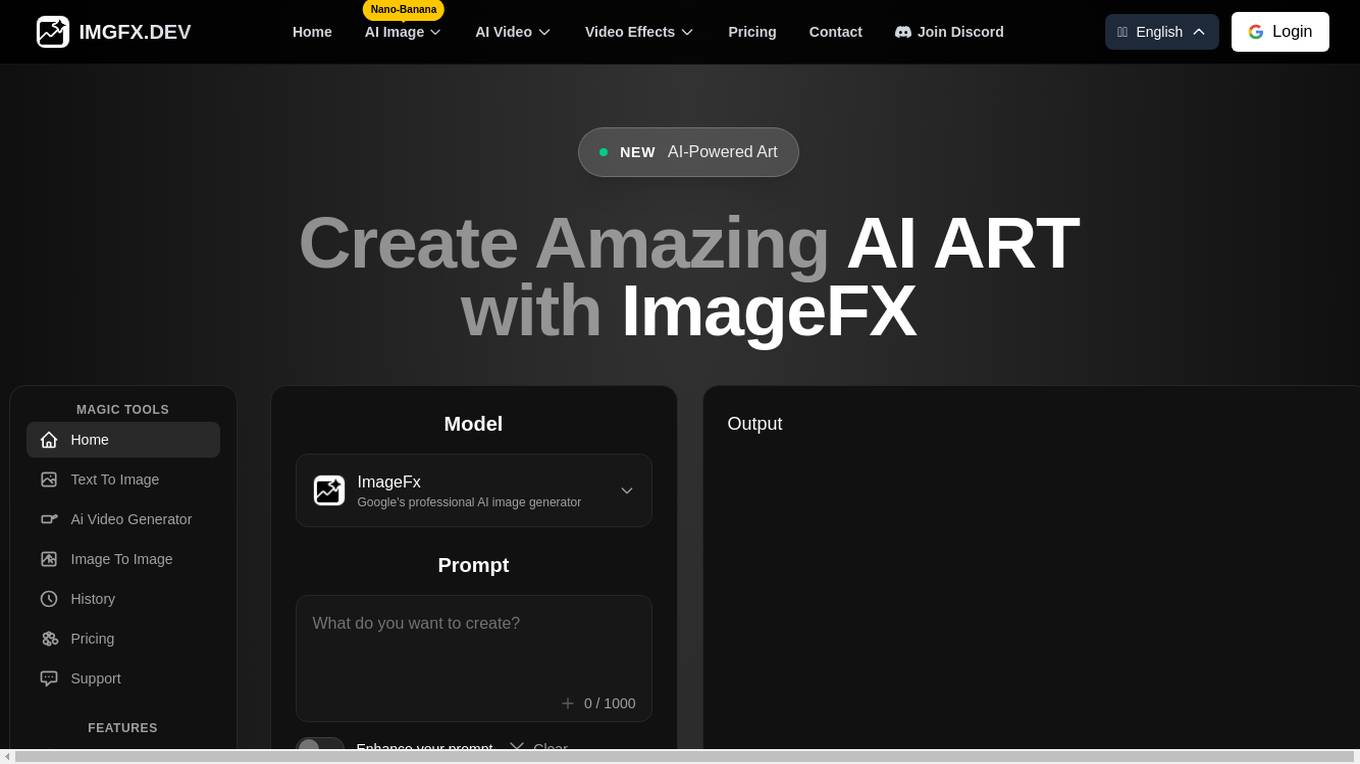Click the Image To Image sidebar icon
This screenshot has width=1360, height=764.
pos(49,559)
